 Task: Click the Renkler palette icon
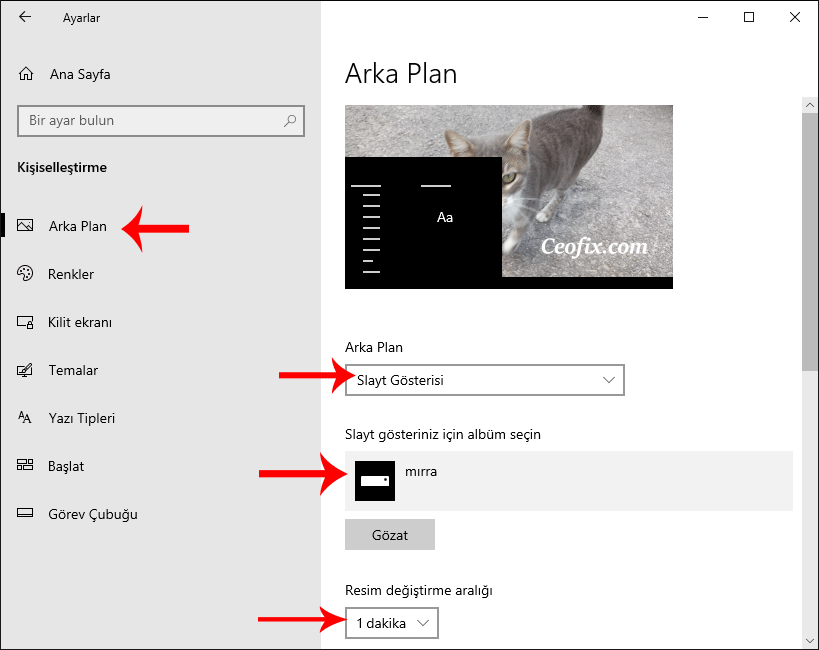(25, 273)
